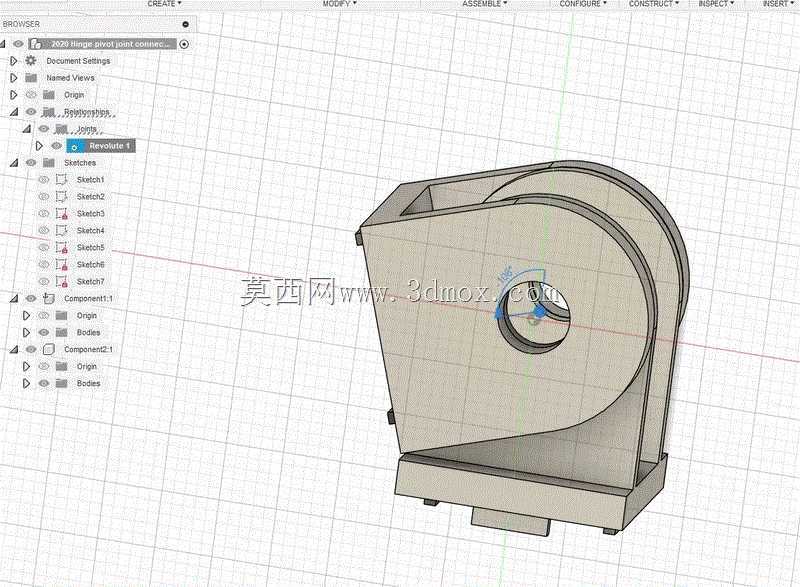Expand the Document Settings node

tap(14, 61)
